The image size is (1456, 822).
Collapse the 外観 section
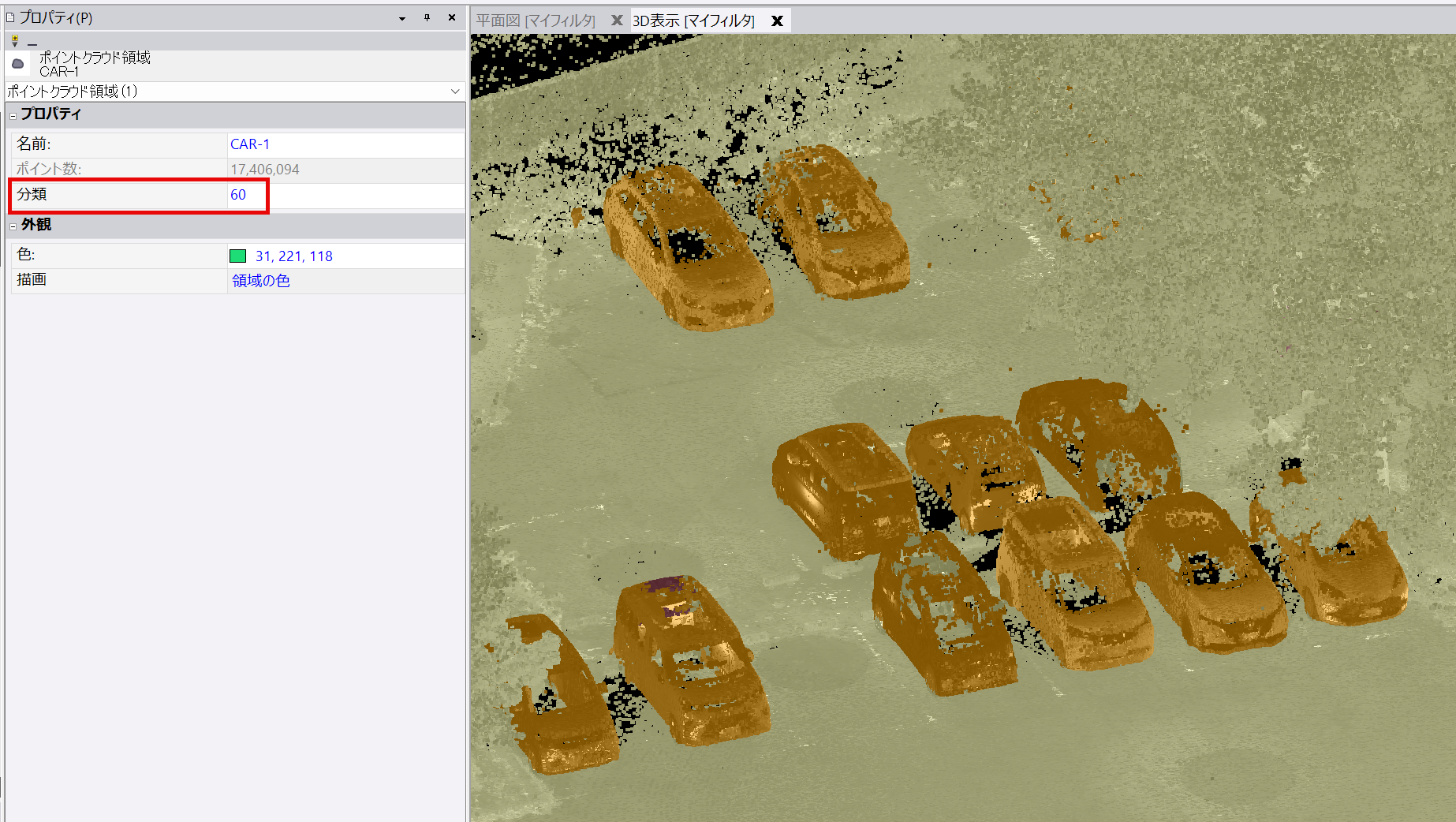click(x=13, y=226)
